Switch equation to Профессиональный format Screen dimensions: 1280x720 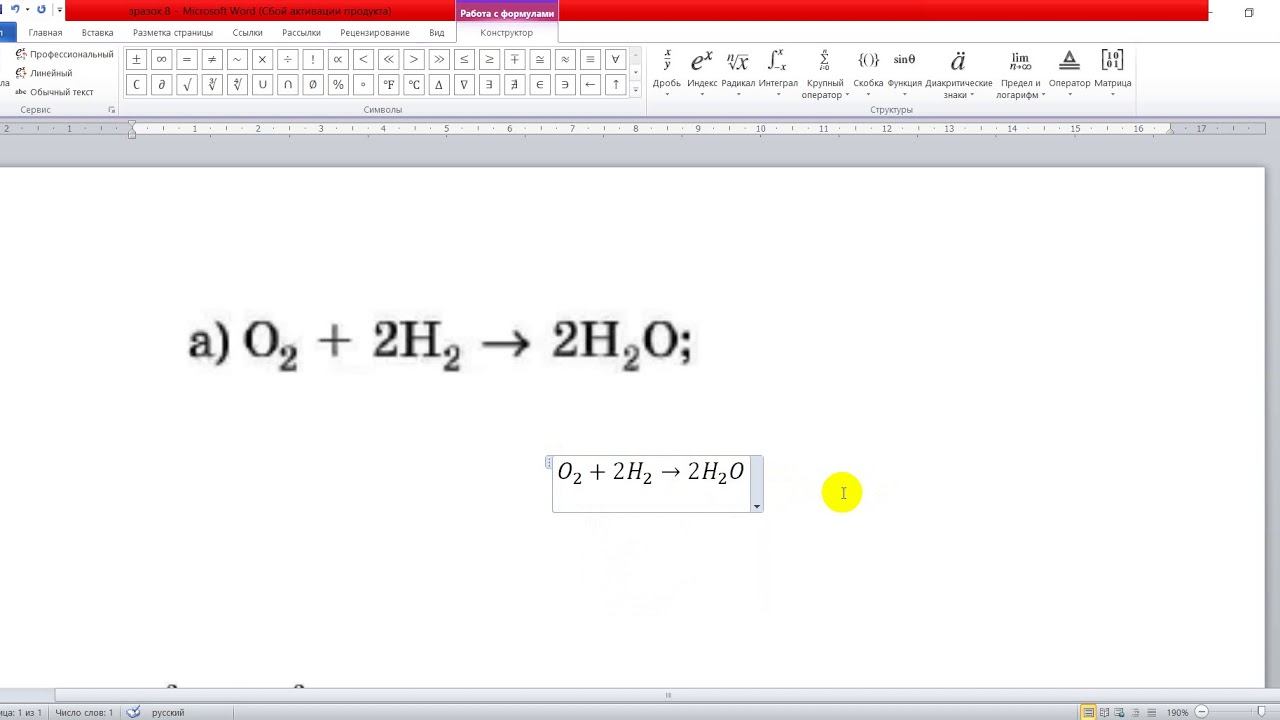(x=64, y=54)
